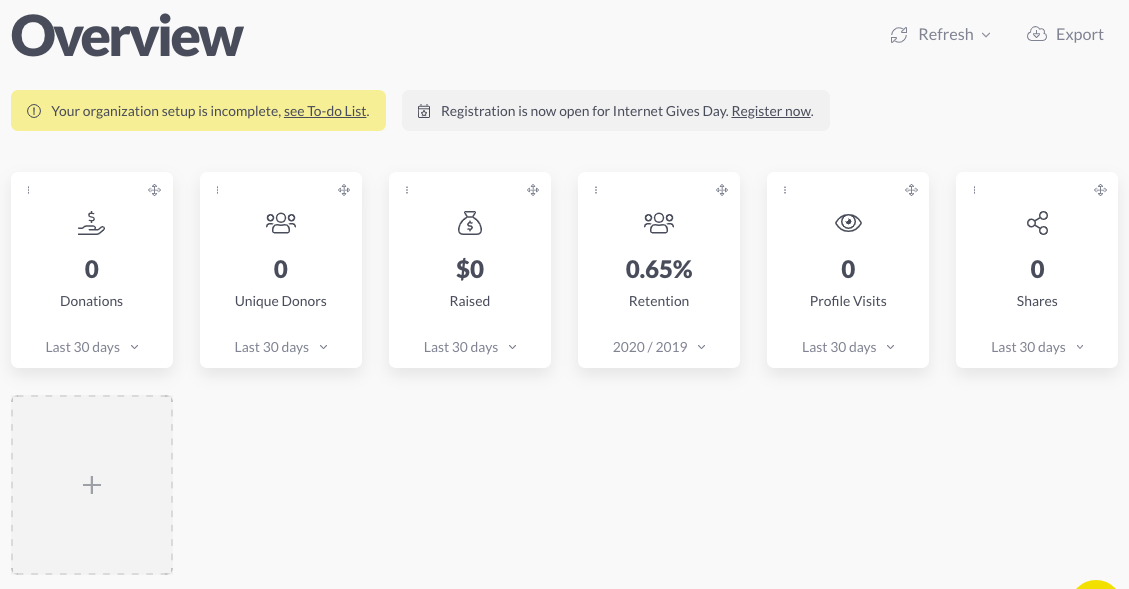1129x589 pixels.
Task: Open the three-dot menu on Retention card
Action: point(596,190)
